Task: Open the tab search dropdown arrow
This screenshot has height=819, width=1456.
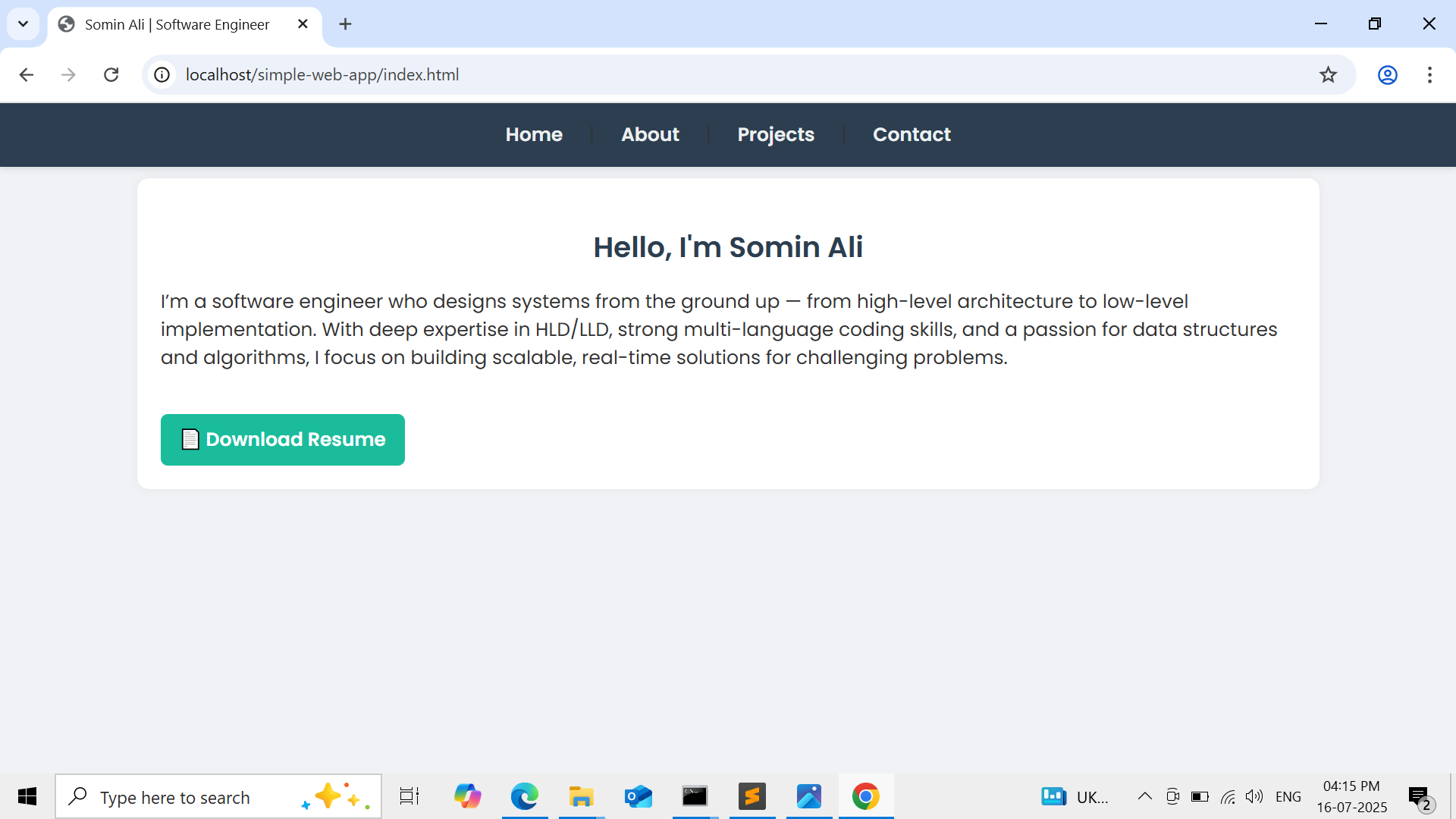Action: [23, 24]
